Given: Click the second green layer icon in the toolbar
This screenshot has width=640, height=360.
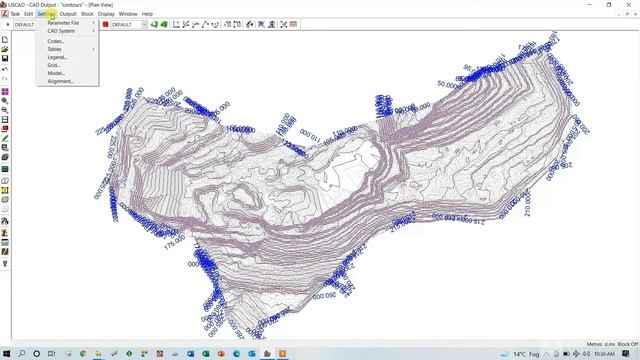Looking at the screenshot, I should click(164, 24).
